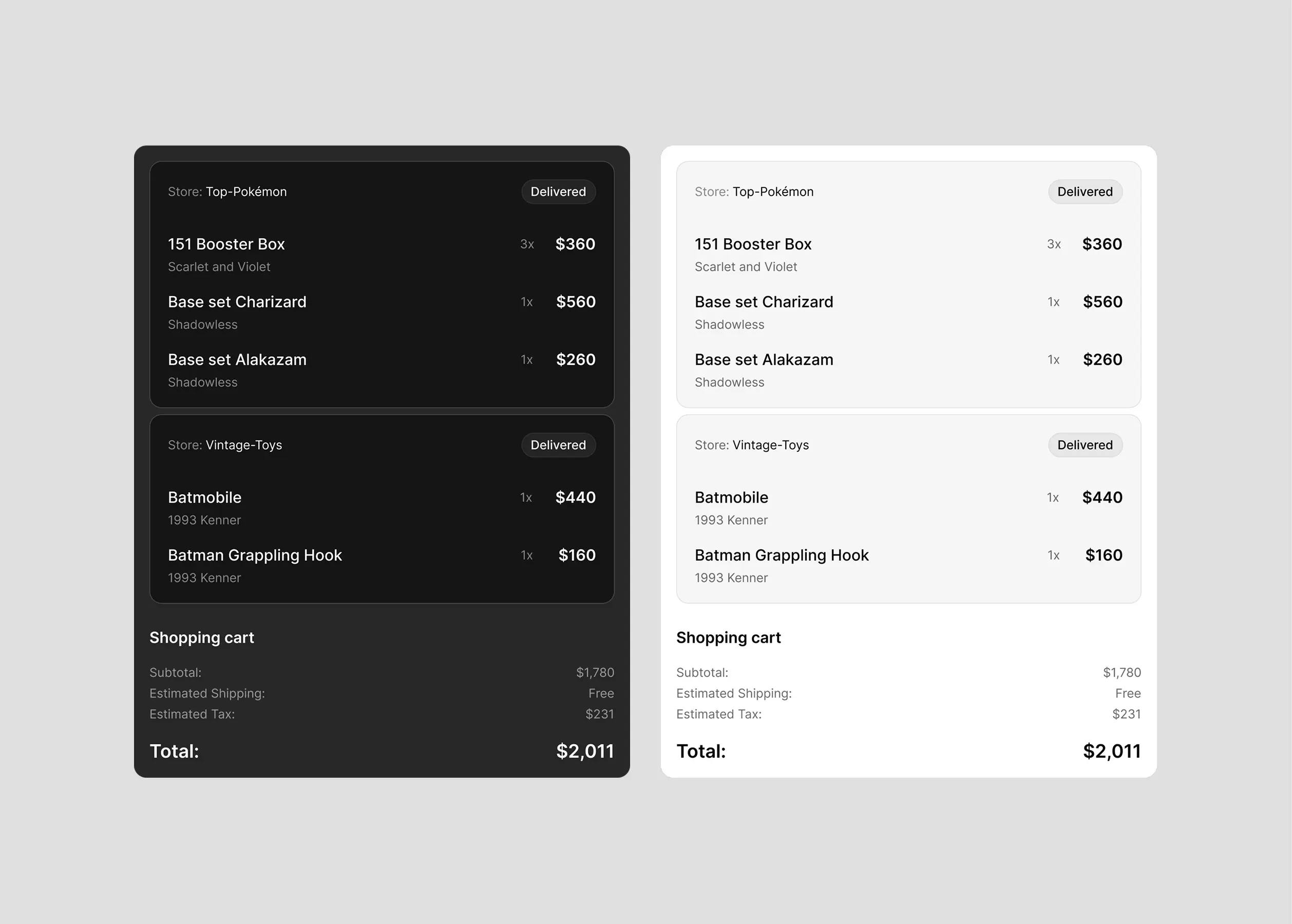Click the Store: Top-Pokémon label in dark theme
The image size is (1292, 924).
pos(227,192)
